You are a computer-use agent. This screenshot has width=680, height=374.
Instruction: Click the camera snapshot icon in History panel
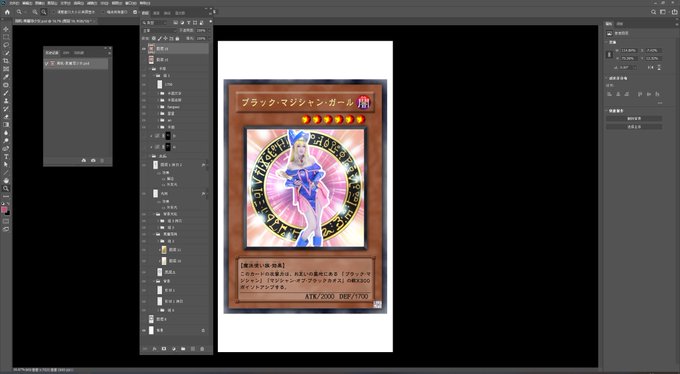(x=93, y=161)
